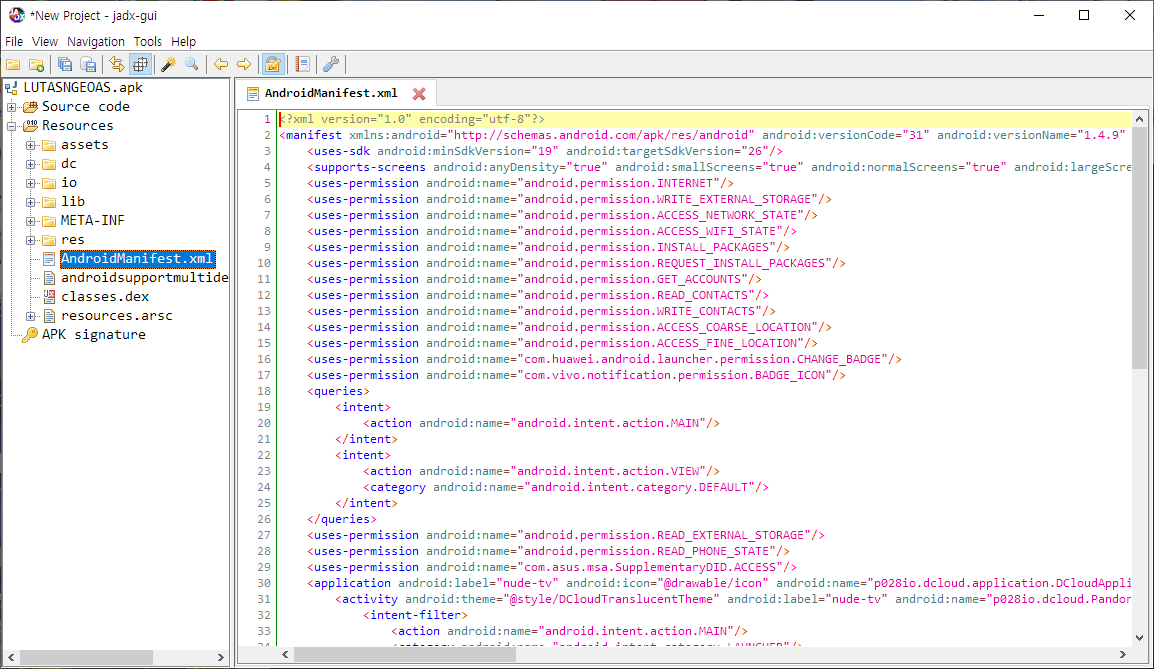Click the dc folder icon

point(49,164)
